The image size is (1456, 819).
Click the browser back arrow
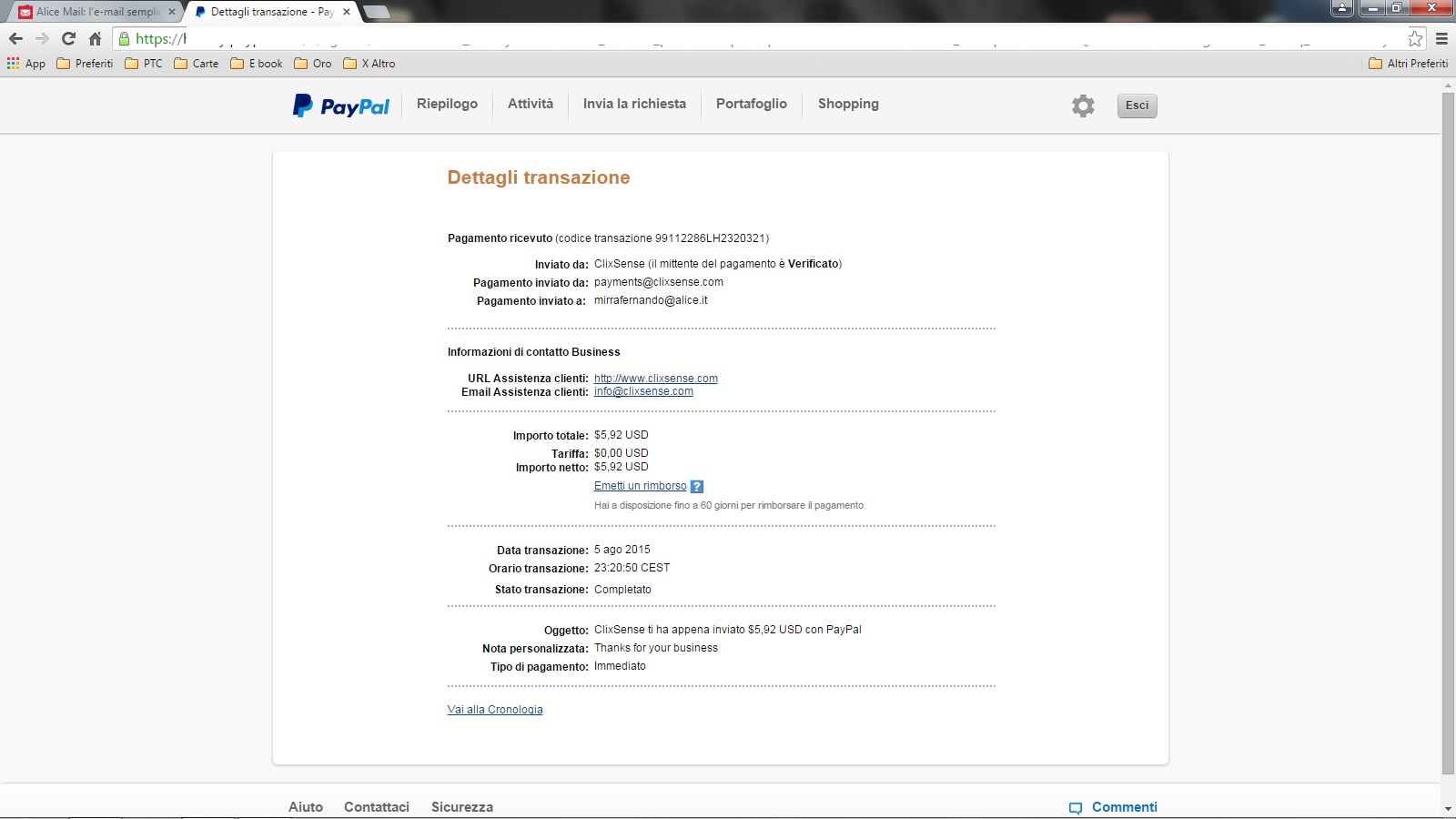[15, 38]
